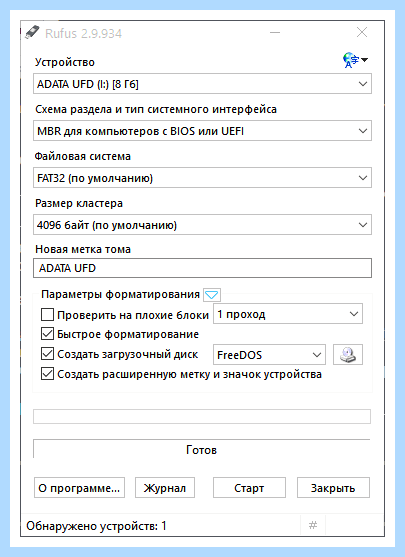Open the Журнал log button
Screen dimensions: 405x557
click(165, 487)
